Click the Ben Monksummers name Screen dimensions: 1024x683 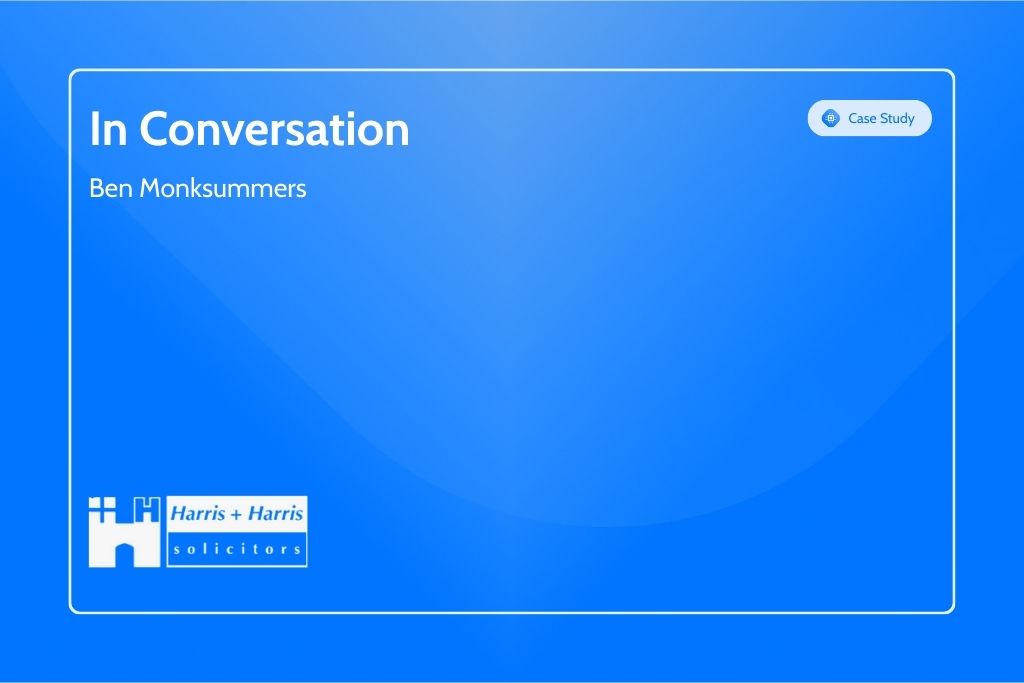[197, 188]
